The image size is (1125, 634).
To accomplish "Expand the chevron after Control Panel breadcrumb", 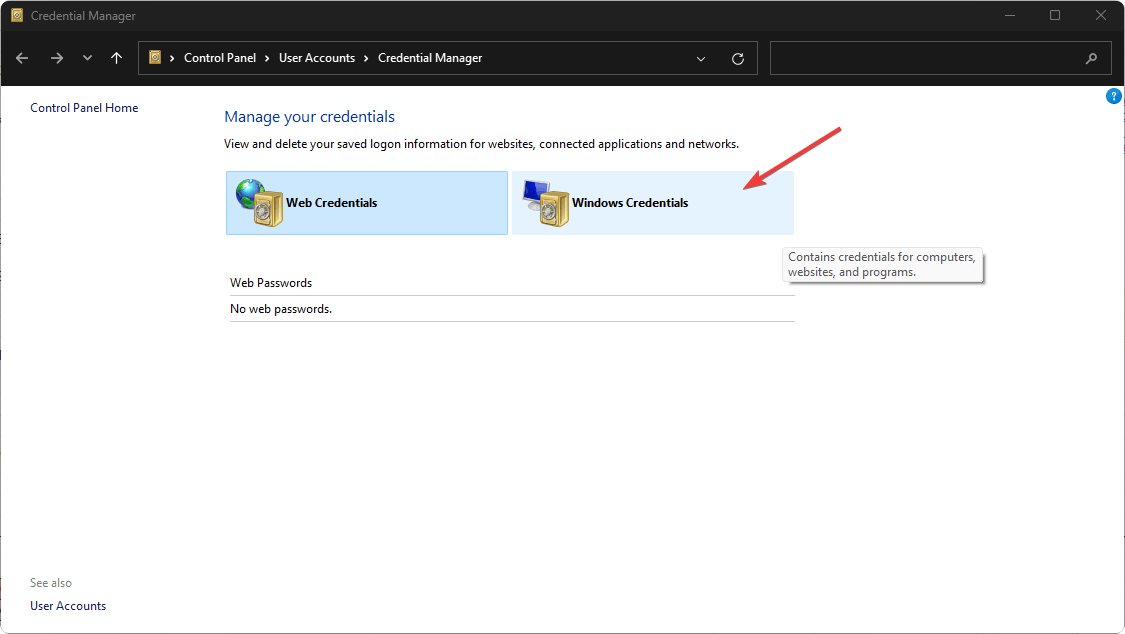I will point(267,58).
